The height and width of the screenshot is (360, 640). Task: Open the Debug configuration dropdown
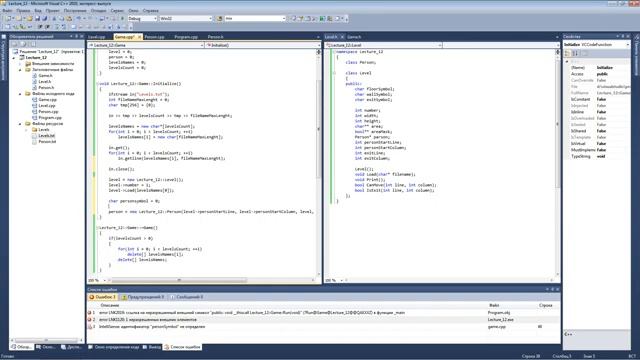(x=142, y=18)
